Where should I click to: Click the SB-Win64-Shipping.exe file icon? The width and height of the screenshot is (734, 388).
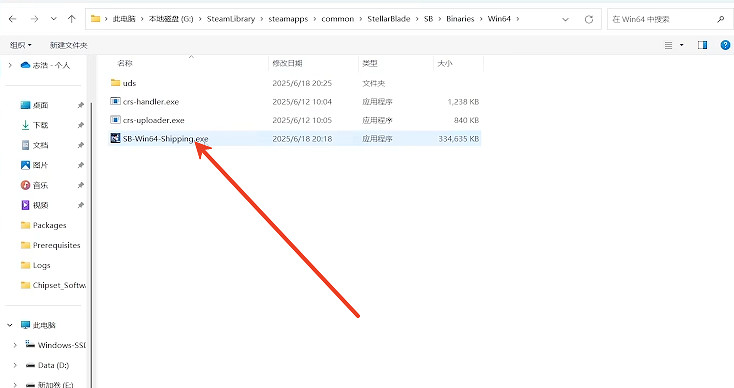click(x=115, y=138)
